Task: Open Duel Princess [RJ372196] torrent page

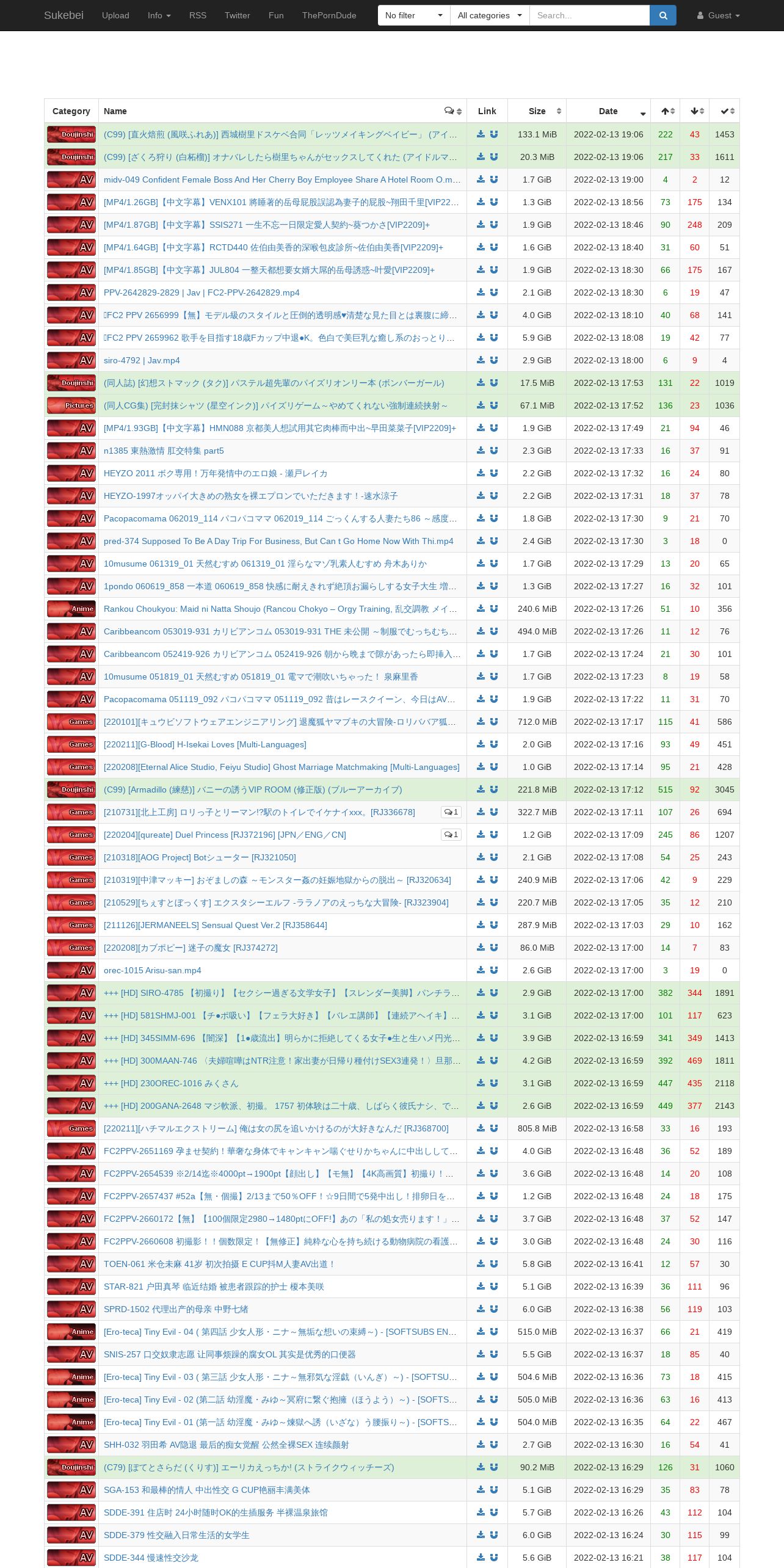Action: (225, 835)
